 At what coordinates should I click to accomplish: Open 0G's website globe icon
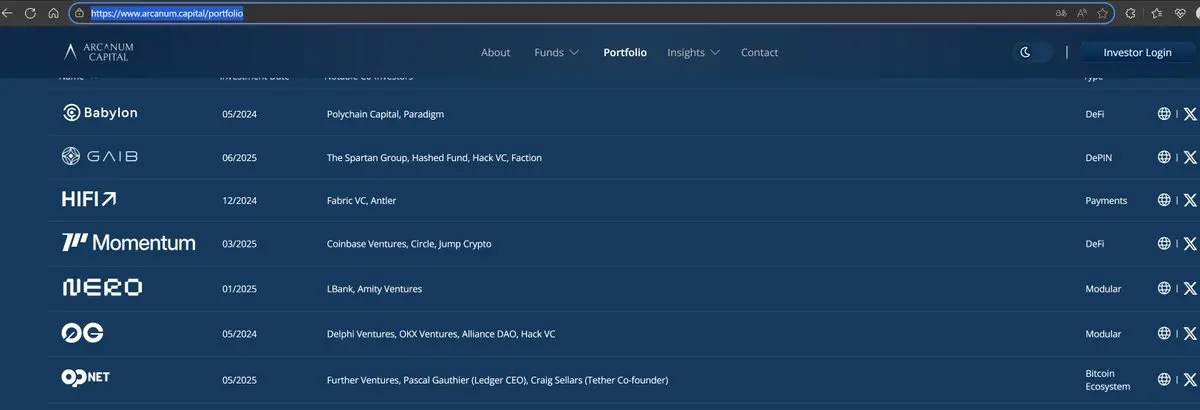(x=1164, y=333)
